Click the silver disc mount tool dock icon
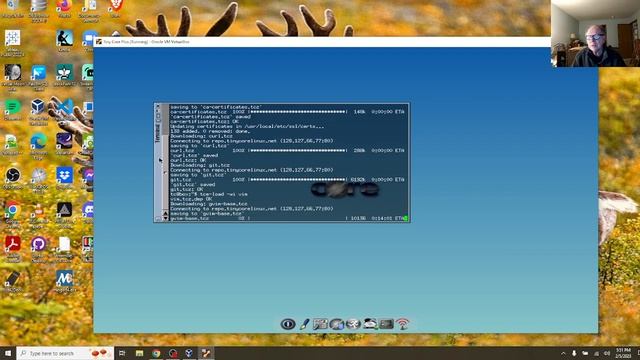The width and height of the screenshot is (640, 360). (353, 324)
